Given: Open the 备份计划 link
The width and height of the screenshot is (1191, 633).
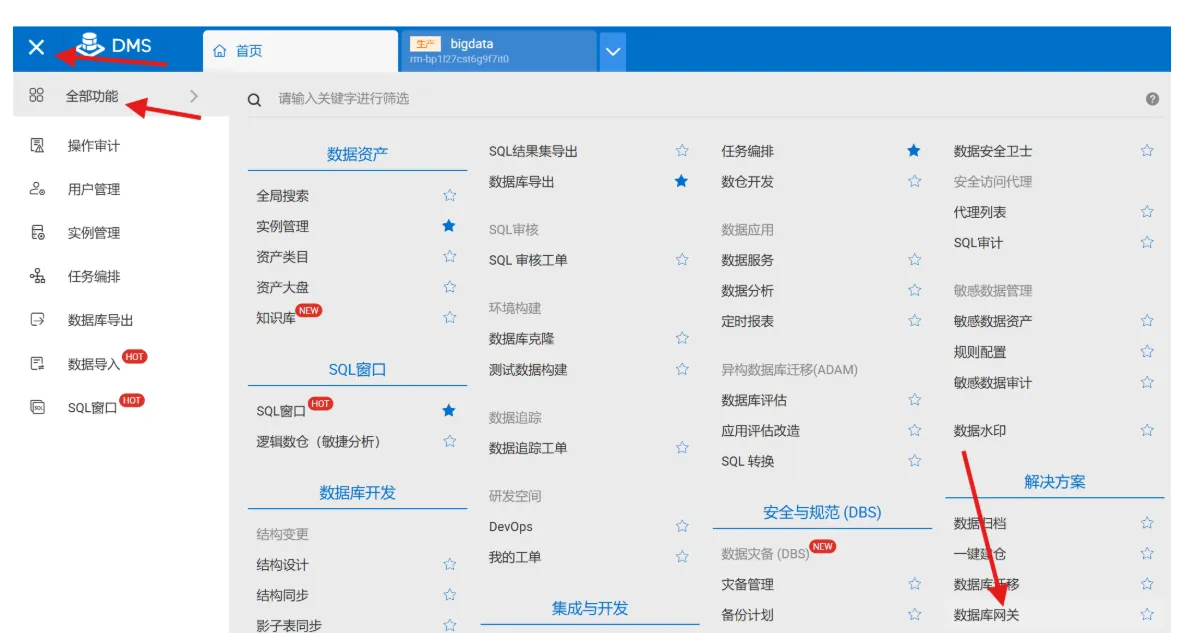Looking at the screenshot, I should coord(747,615).
